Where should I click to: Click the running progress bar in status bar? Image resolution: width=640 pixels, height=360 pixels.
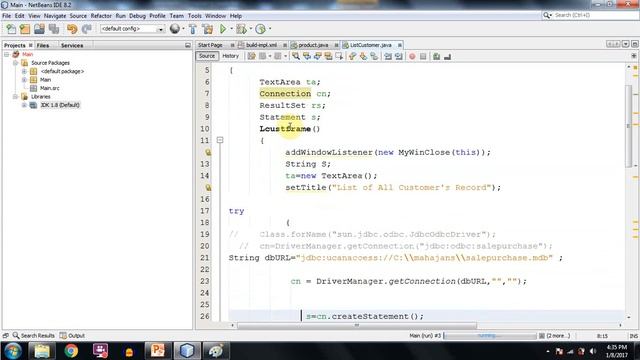[490, 336]
